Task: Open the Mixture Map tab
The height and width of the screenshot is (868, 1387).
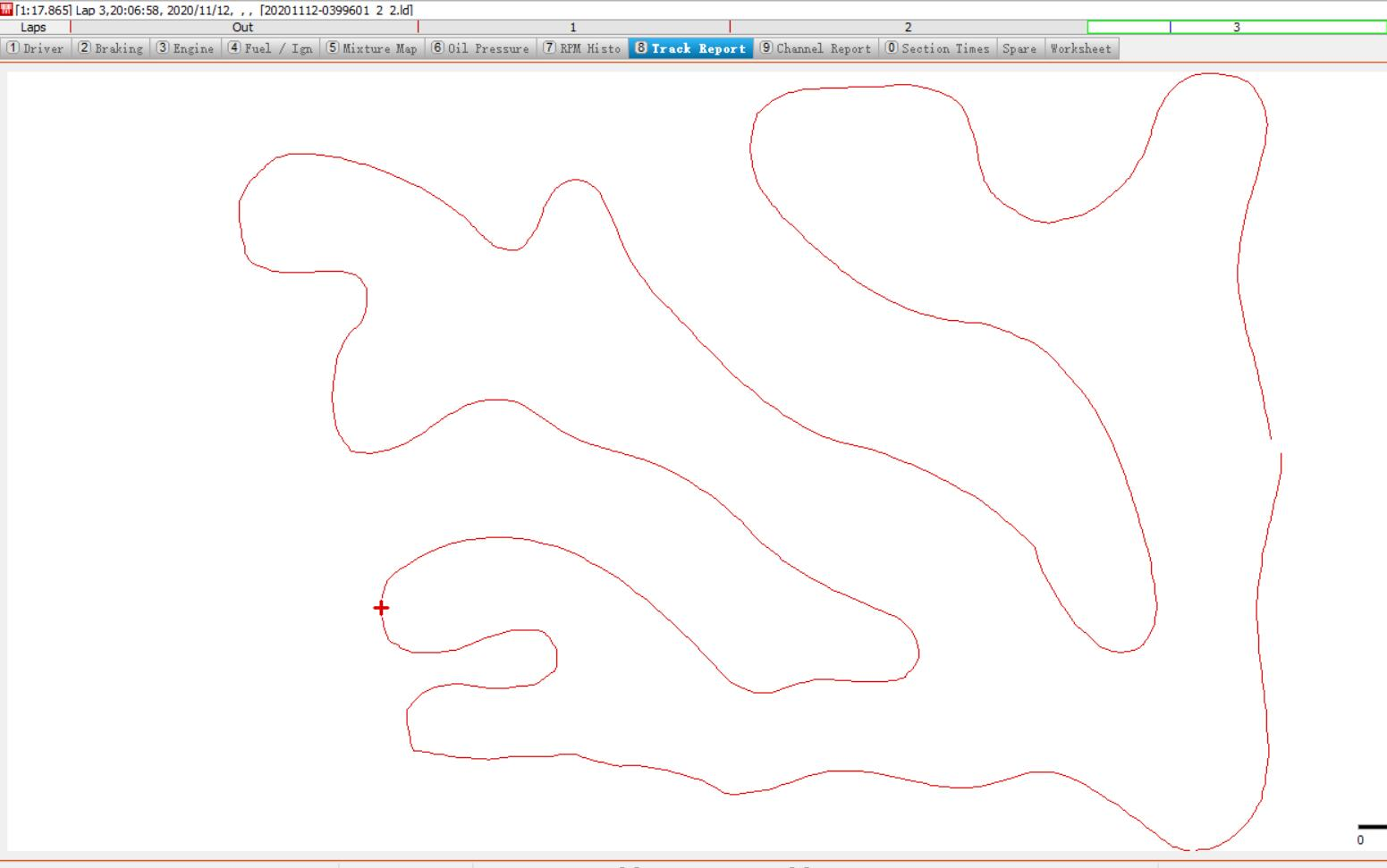Action: (x=371, y=48)
